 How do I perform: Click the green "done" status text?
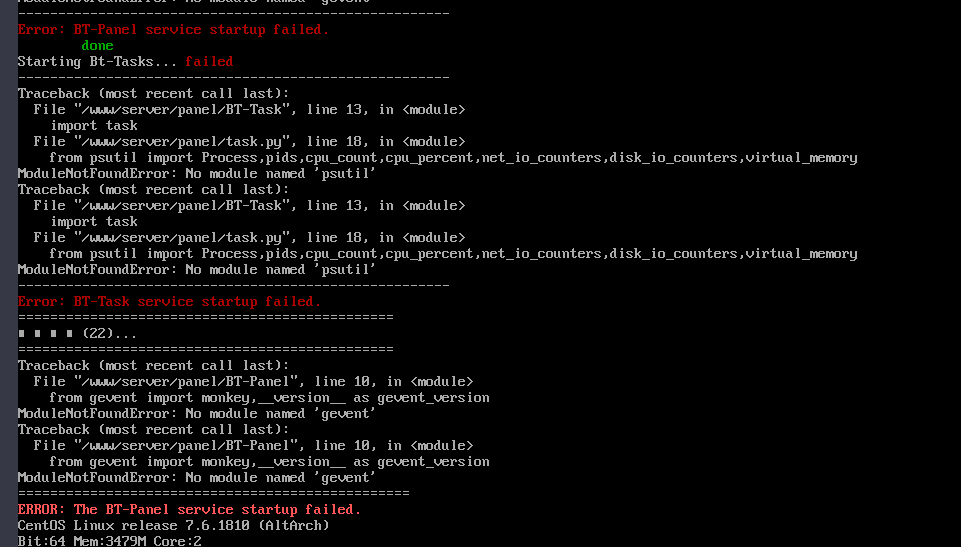pos(97,45)
